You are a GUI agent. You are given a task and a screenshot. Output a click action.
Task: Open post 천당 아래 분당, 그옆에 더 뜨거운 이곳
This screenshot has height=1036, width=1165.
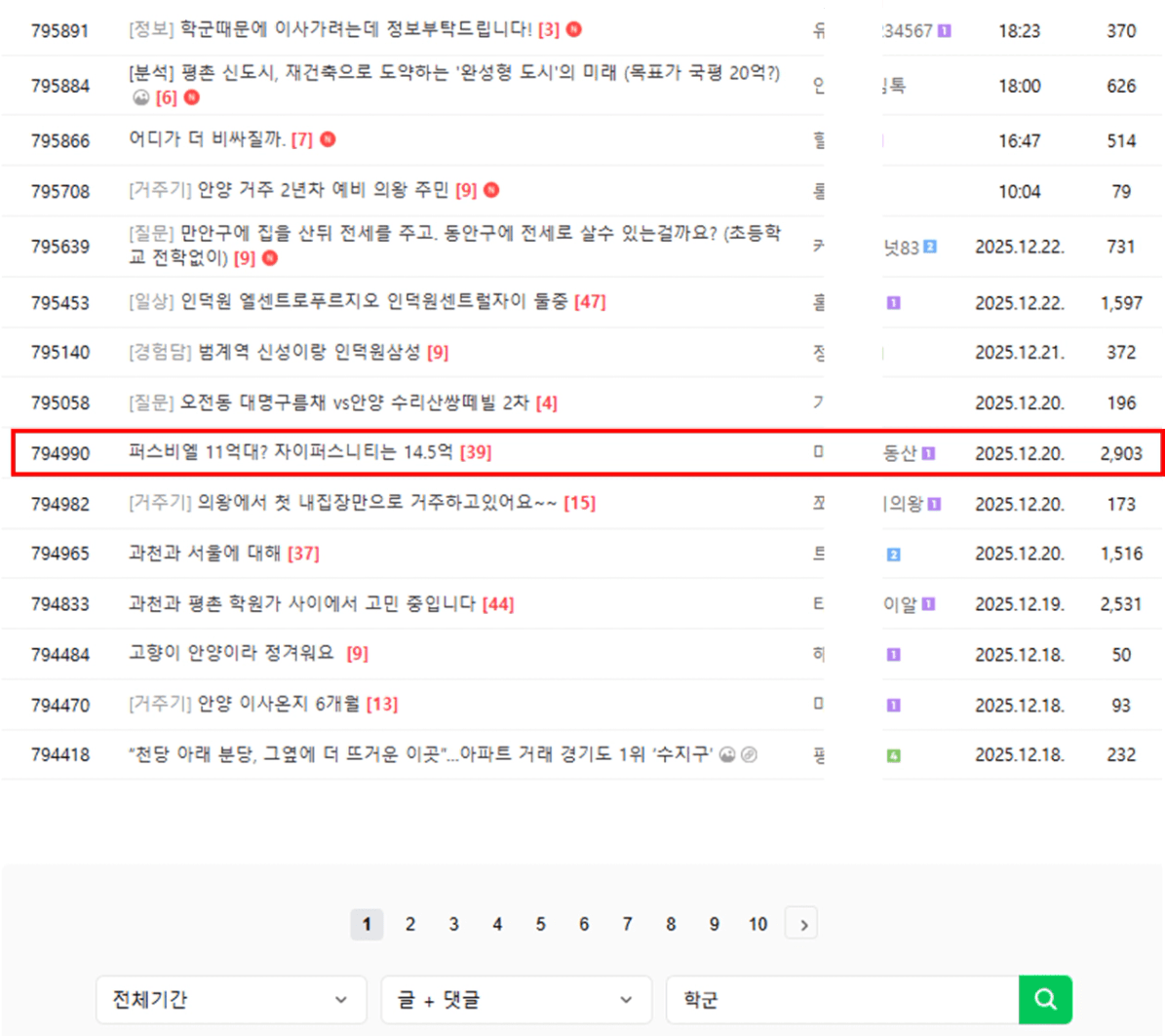[x=420, y=754]
